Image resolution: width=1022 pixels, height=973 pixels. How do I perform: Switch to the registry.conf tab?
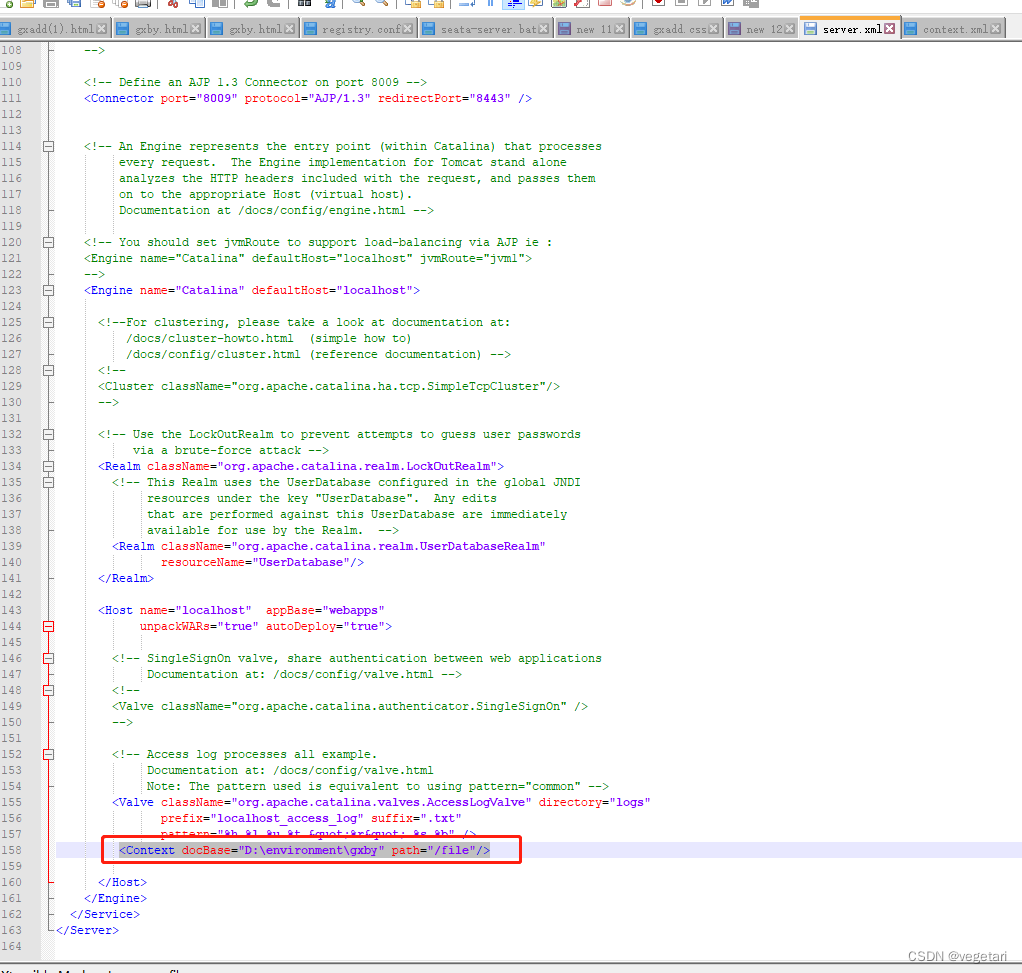tap(359, 29)
